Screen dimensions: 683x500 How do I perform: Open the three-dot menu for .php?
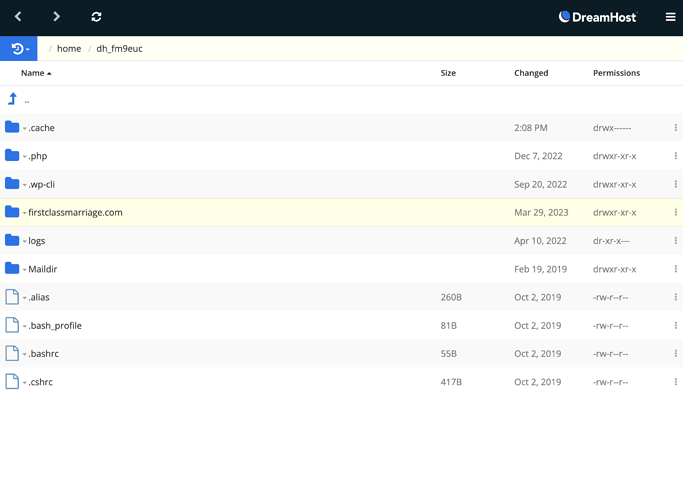coord(675,156)
